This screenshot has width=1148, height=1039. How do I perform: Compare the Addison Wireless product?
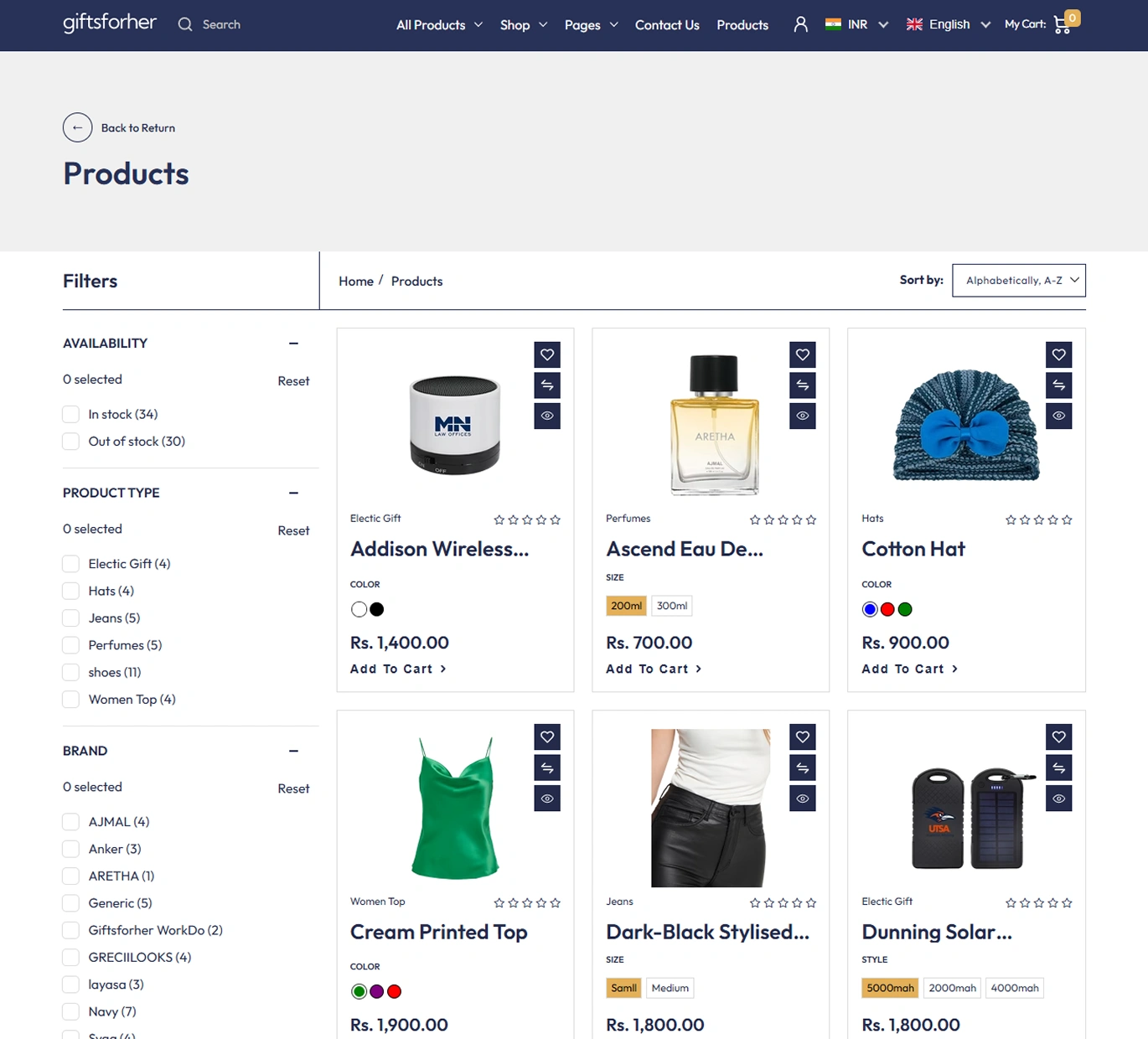tap(547, 385)
